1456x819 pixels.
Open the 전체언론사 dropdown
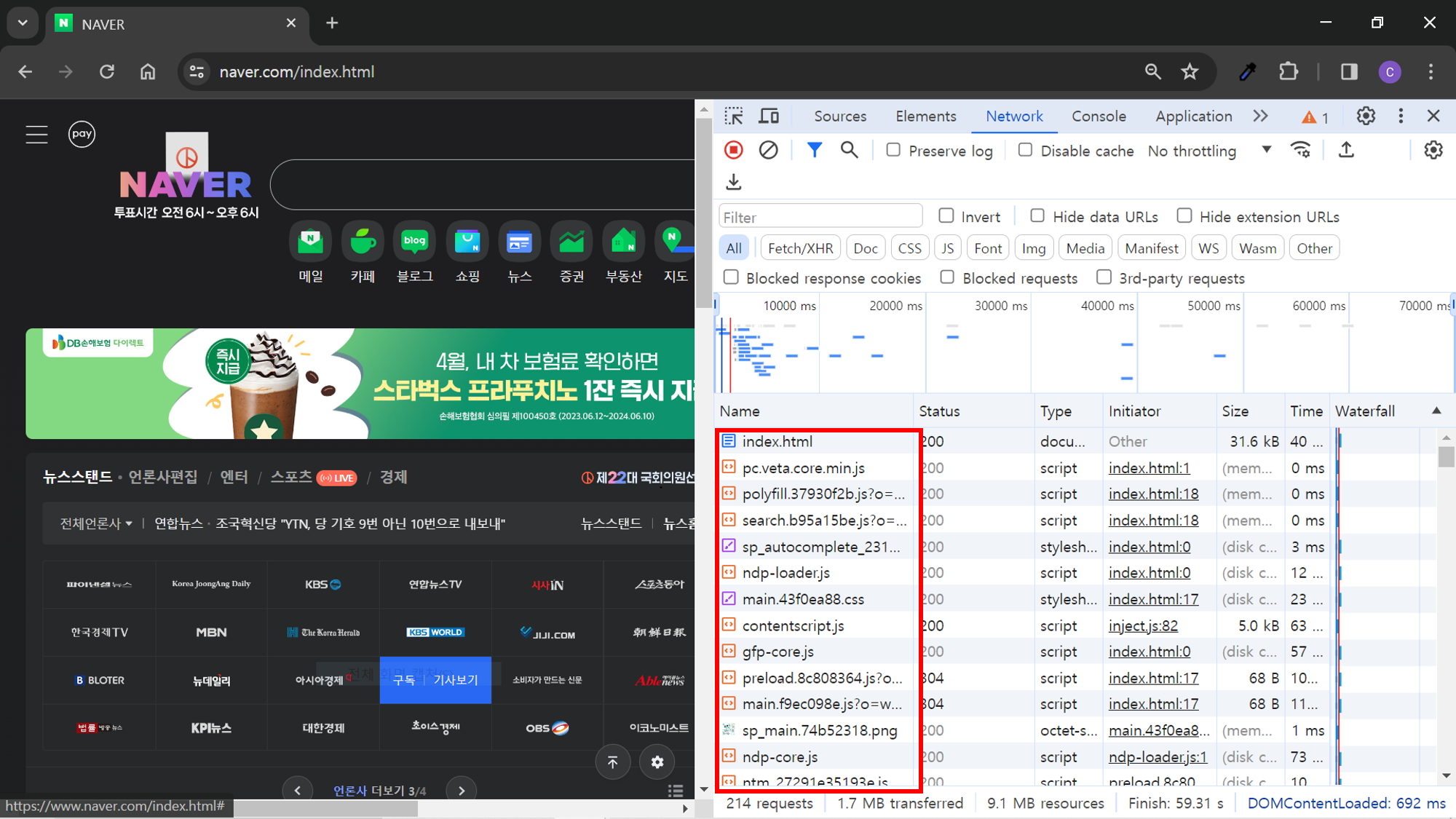pos(96,523)
